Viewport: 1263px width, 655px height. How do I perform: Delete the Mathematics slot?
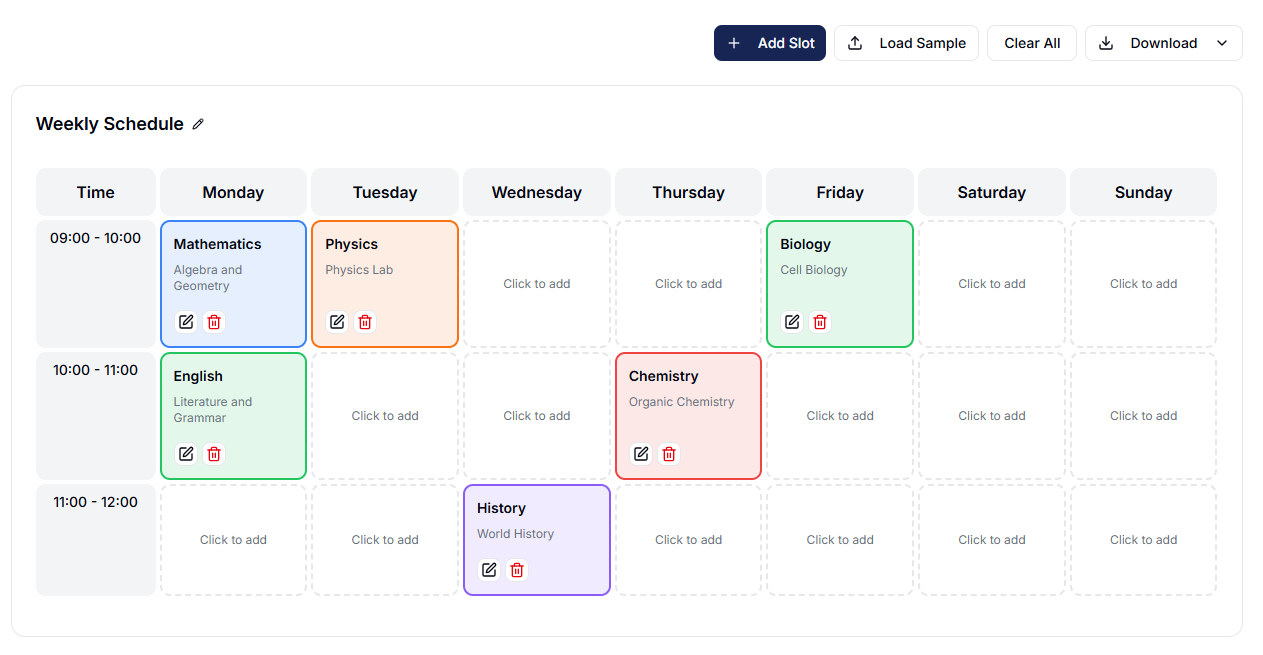coord(214,322)
